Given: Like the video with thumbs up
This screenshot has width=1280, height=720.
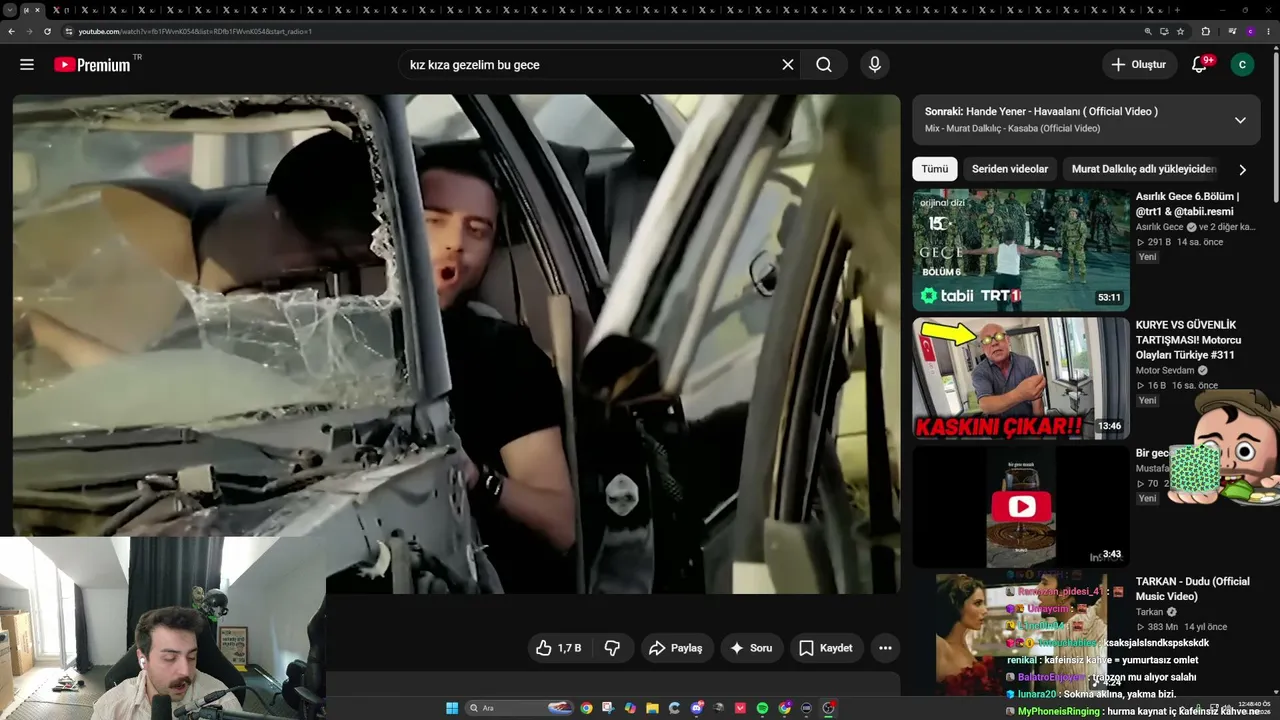Looking at the screenshot, I should tap(558, 648).
